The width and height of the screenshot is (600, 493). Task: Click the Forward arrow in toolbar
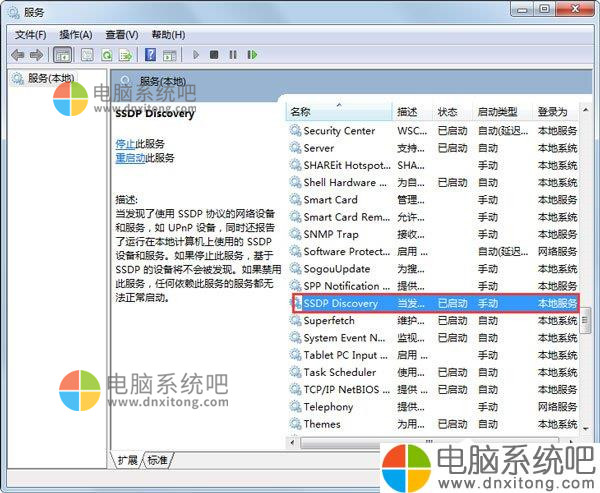tap(37, 54)
